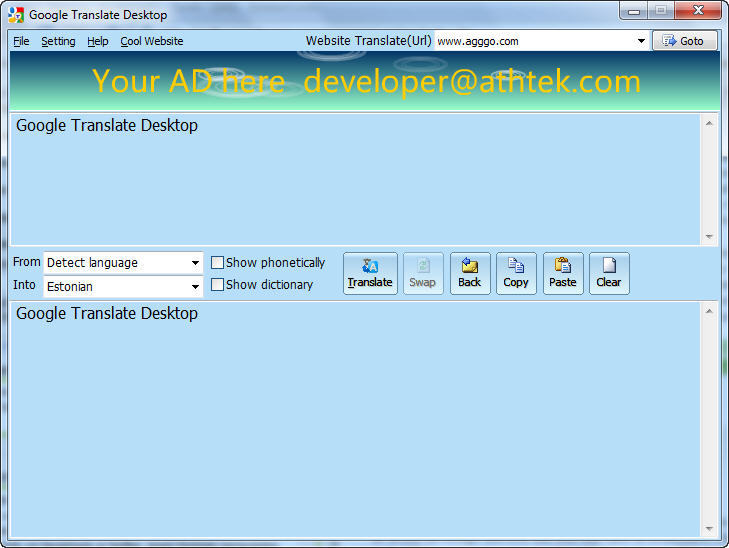Click the ad banner with developer@athtek.com
Screen dimensions: 729x548
point(365,81)
